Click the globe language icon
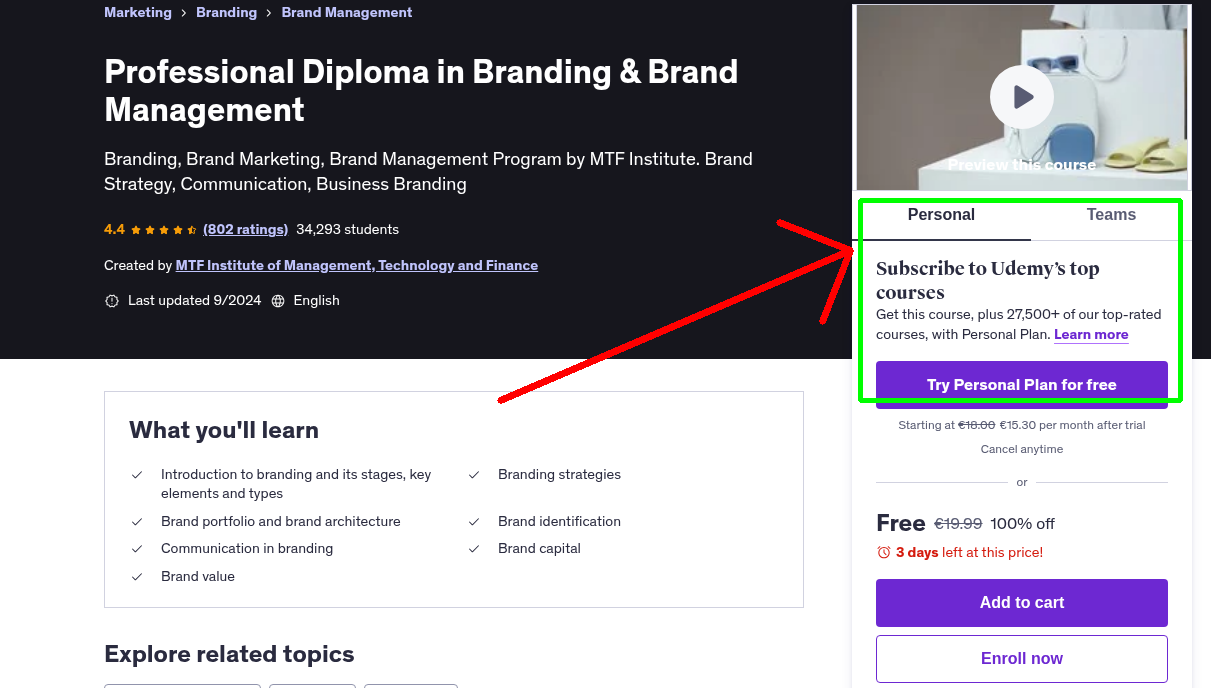 point(278,301)
